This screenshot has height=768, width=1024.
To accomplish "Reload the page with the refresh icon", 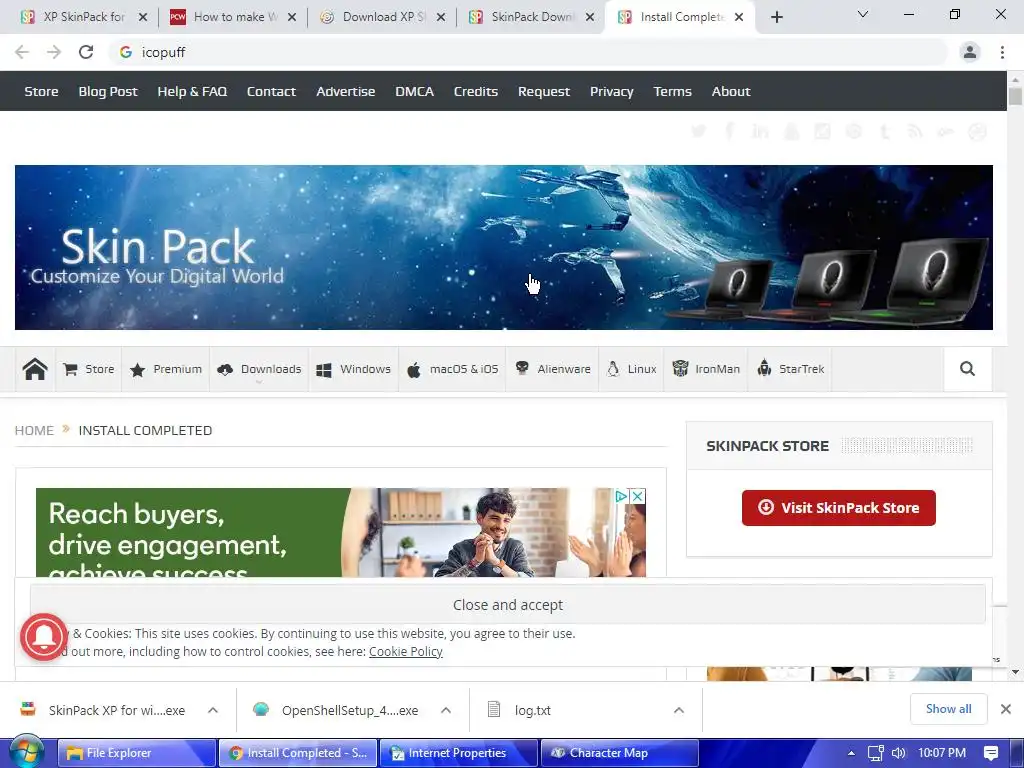I will [86, 52].
